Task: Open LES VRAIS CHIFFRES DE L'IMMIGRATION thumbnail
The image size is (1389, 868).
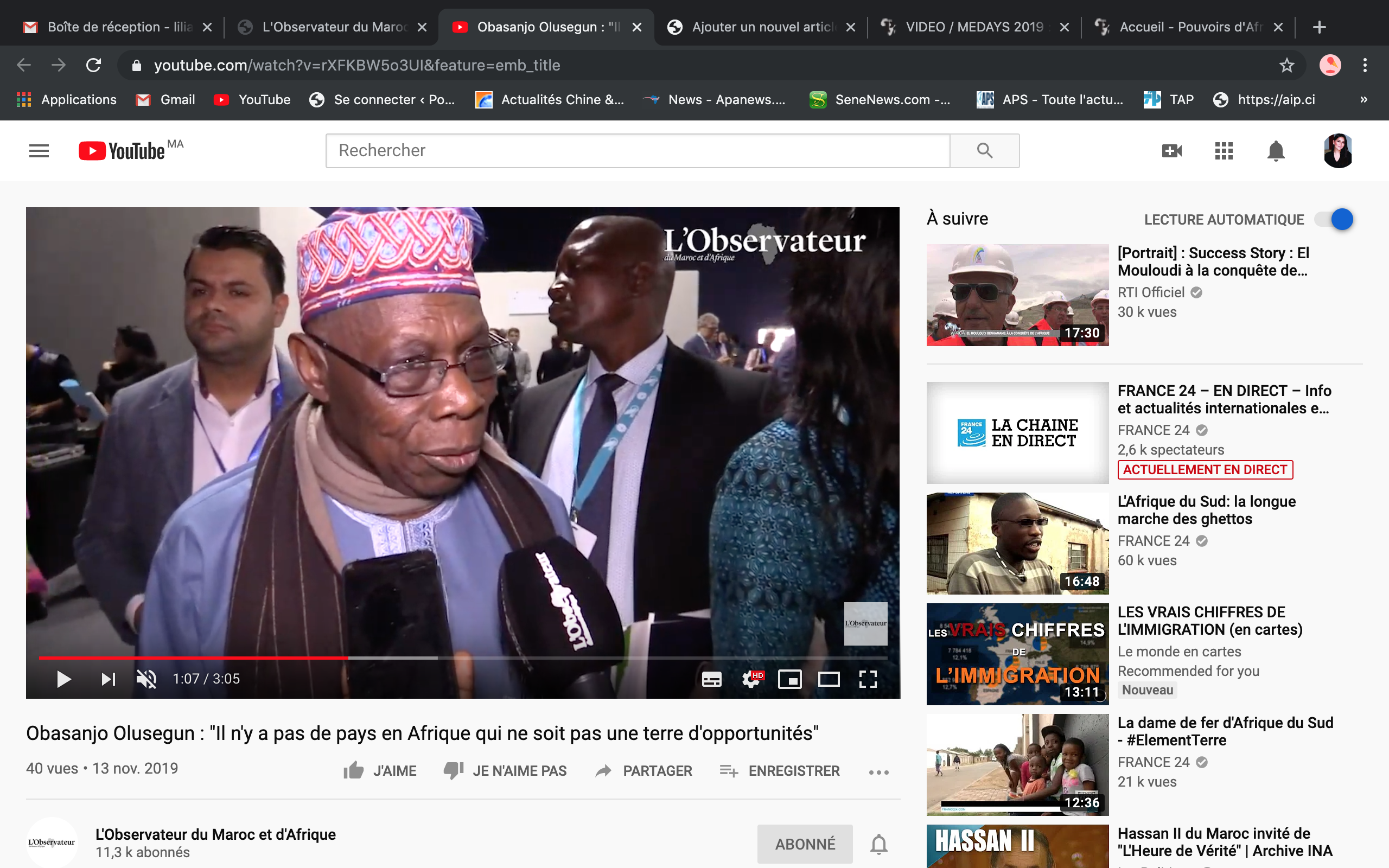Action: (x=1017, y=654)
